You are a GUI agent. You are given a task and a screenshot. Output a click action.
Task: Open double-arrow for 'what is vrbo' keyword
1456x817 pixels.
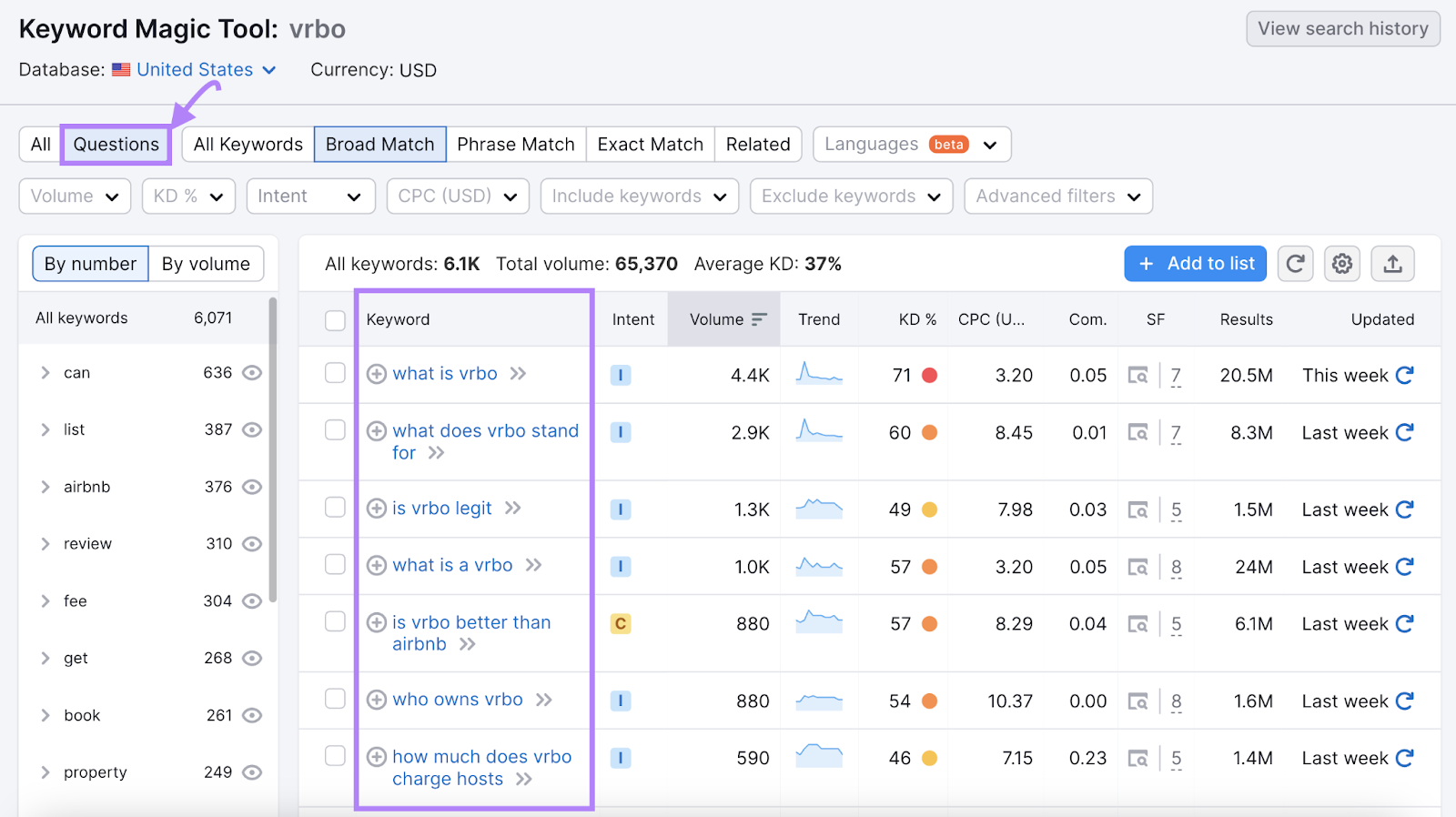[518, 374]
